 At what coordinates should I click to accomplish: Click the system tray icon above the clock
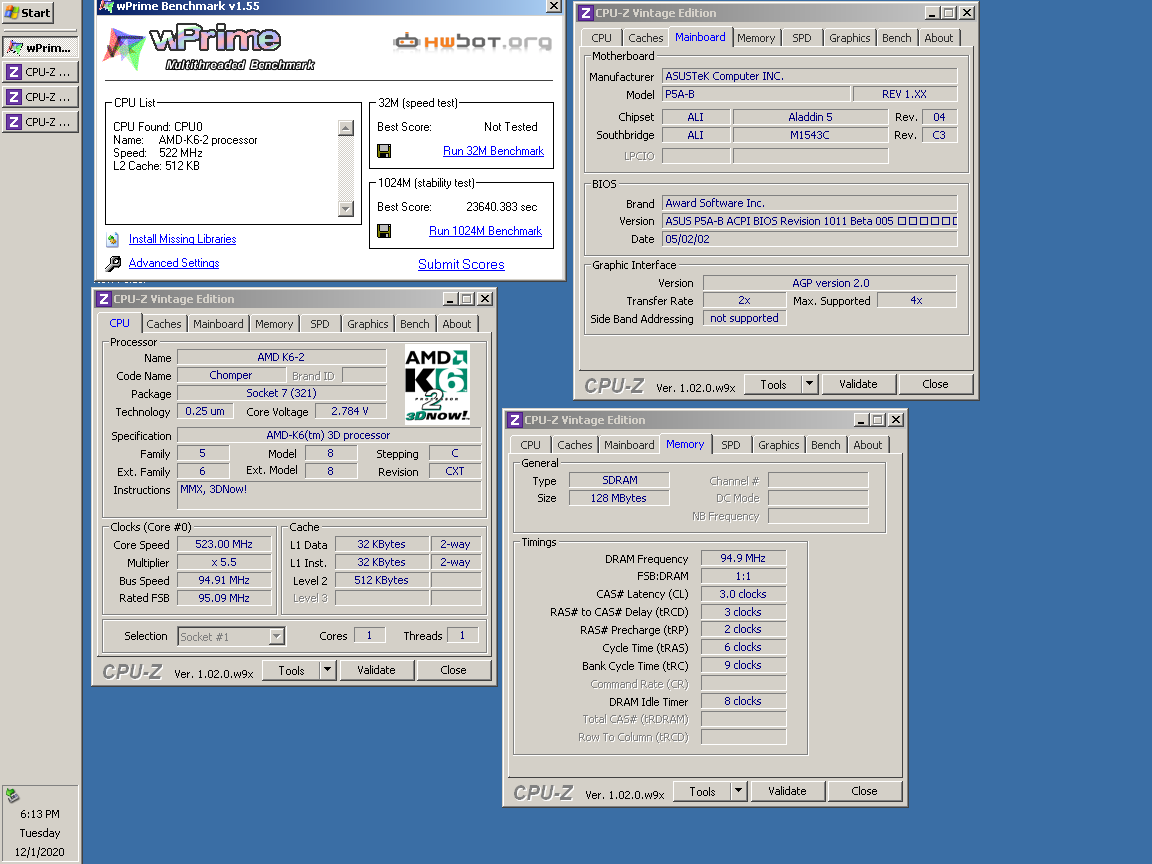(x=12, y=794)
